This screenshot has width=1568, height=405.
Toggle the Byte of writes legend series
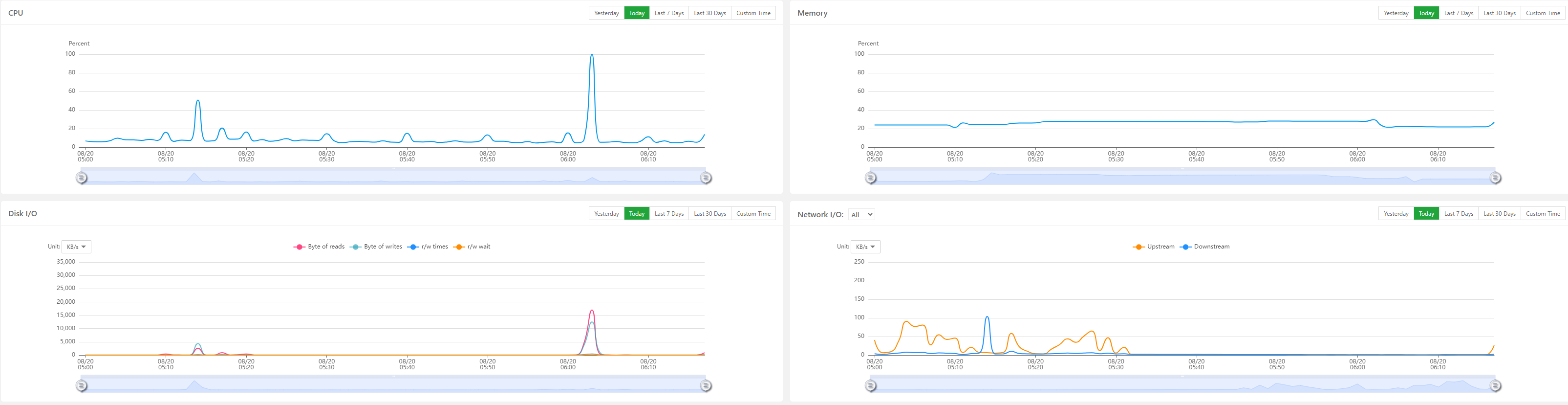pyautogui.click(x=376, y=247)
